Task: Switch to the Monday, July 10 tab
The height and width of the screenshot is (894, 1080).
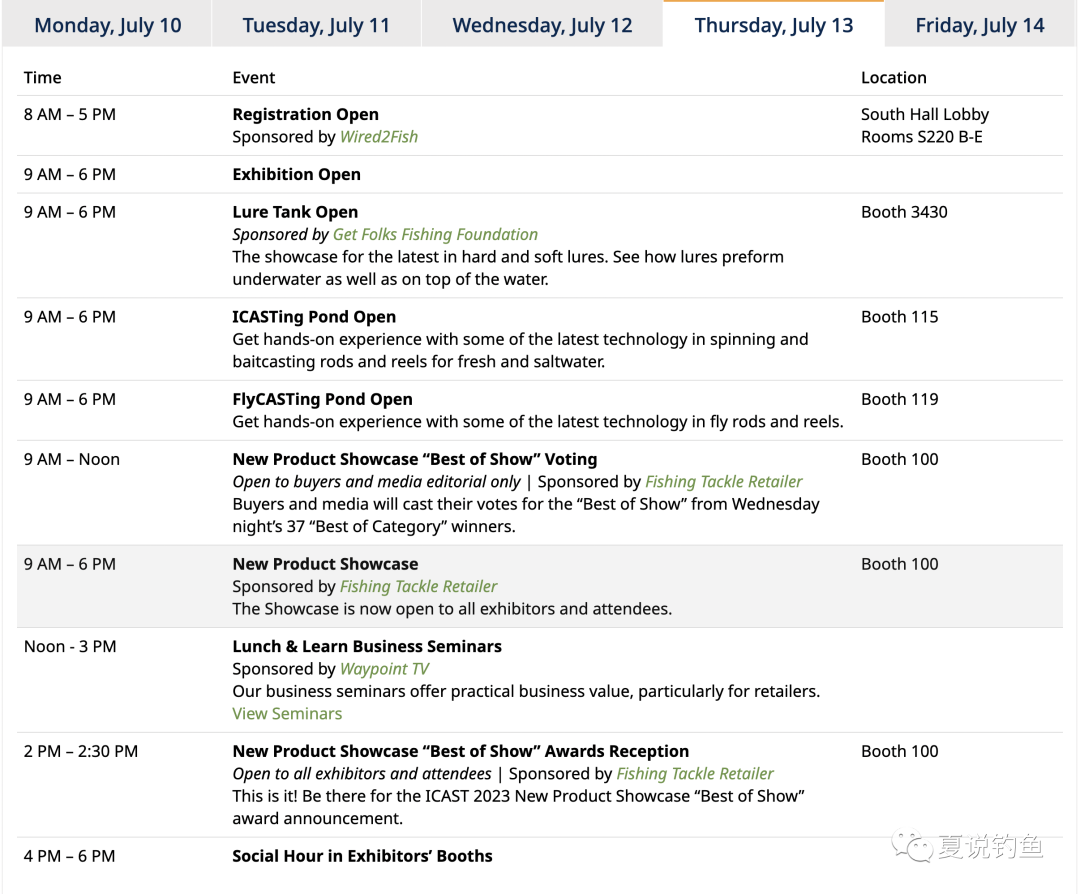Action: pos(108,25)
